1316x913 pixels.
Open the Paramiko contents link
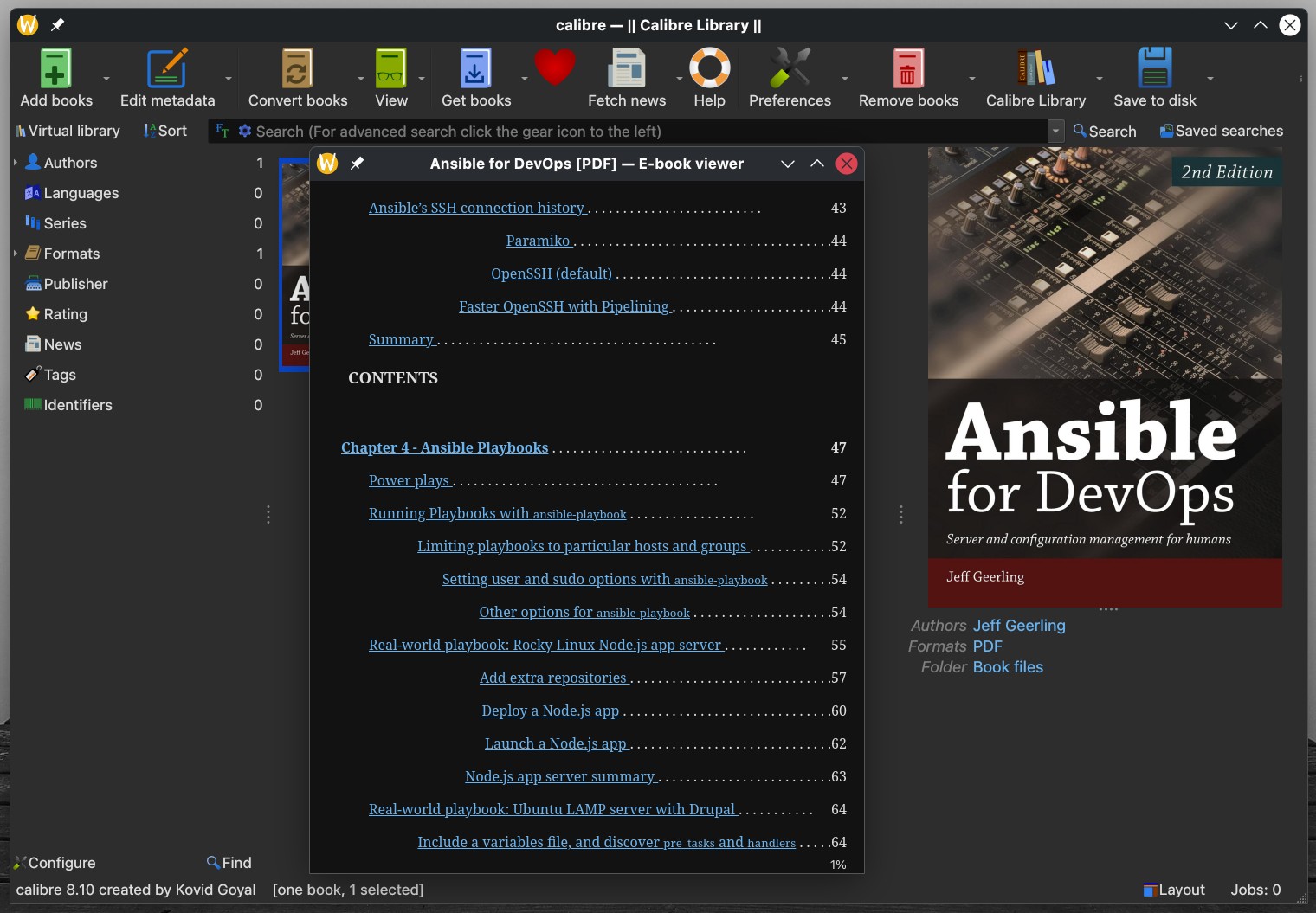[538, 241]
